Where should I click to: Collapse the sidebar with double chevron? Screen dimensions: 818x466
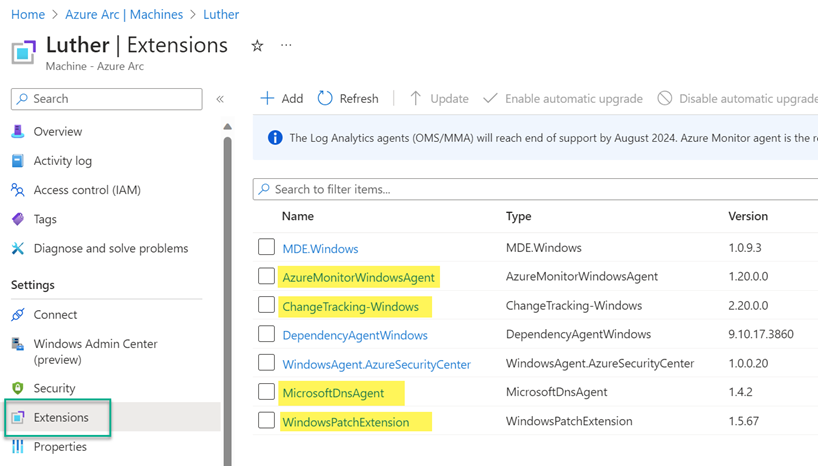tap(220, 99)
